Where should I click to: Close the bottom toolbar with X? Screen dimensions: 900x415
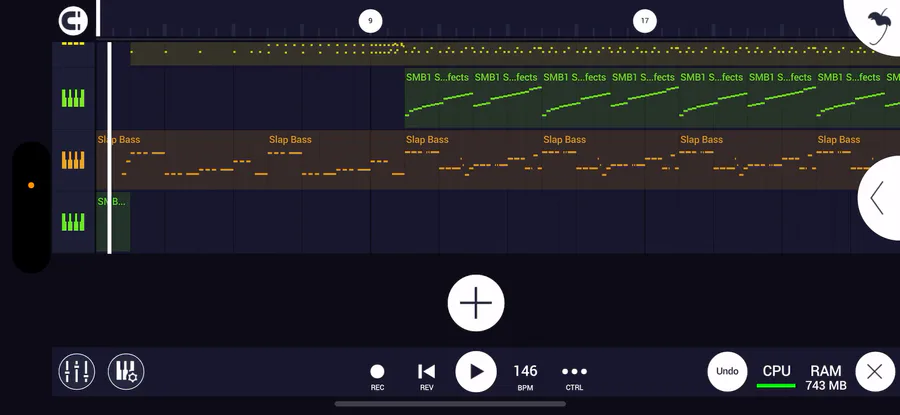pyautogui.click(x=875, y=372)
